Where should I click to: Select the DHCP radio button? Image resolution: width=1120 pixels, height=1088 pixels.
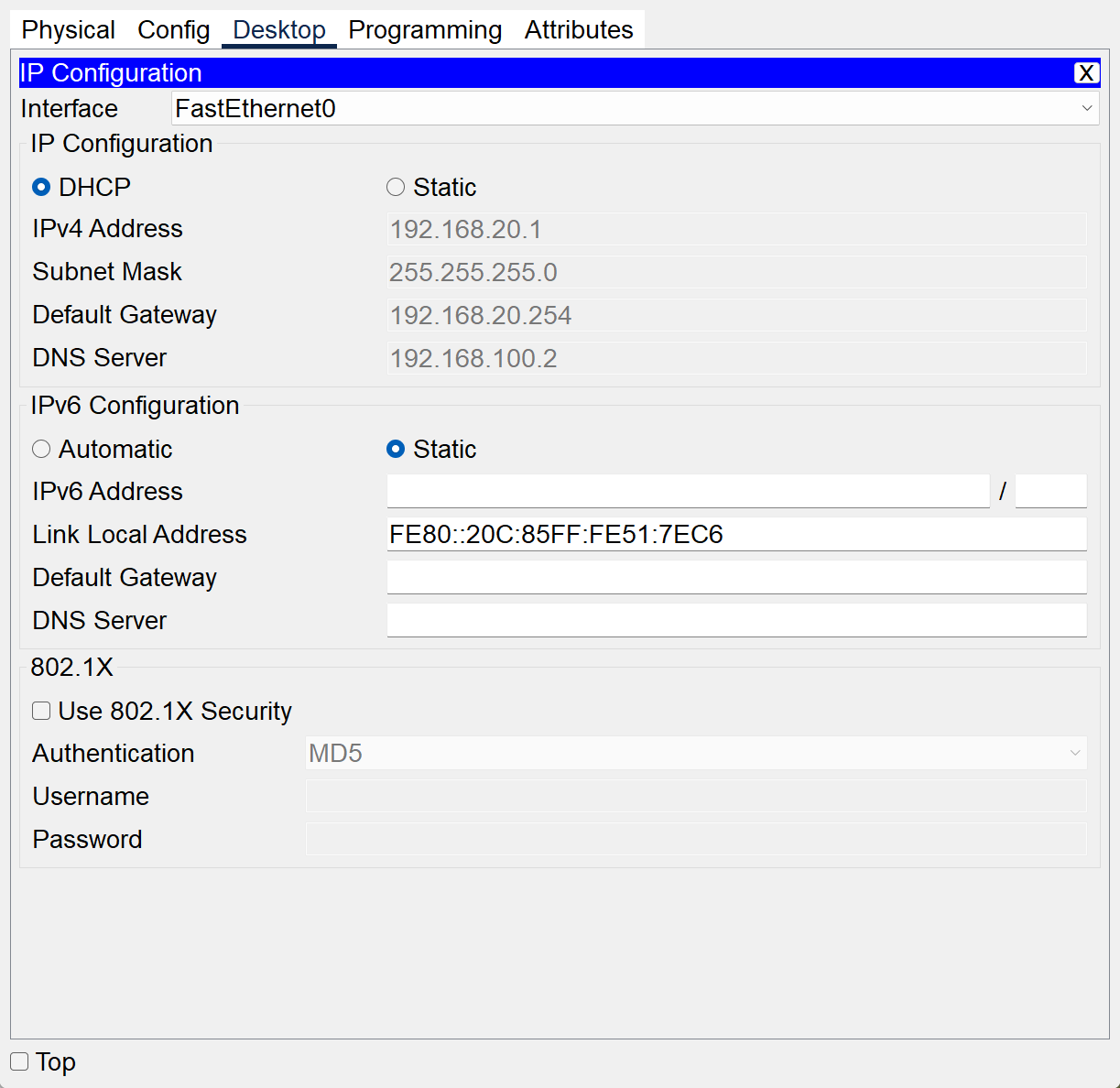[40, 187]
